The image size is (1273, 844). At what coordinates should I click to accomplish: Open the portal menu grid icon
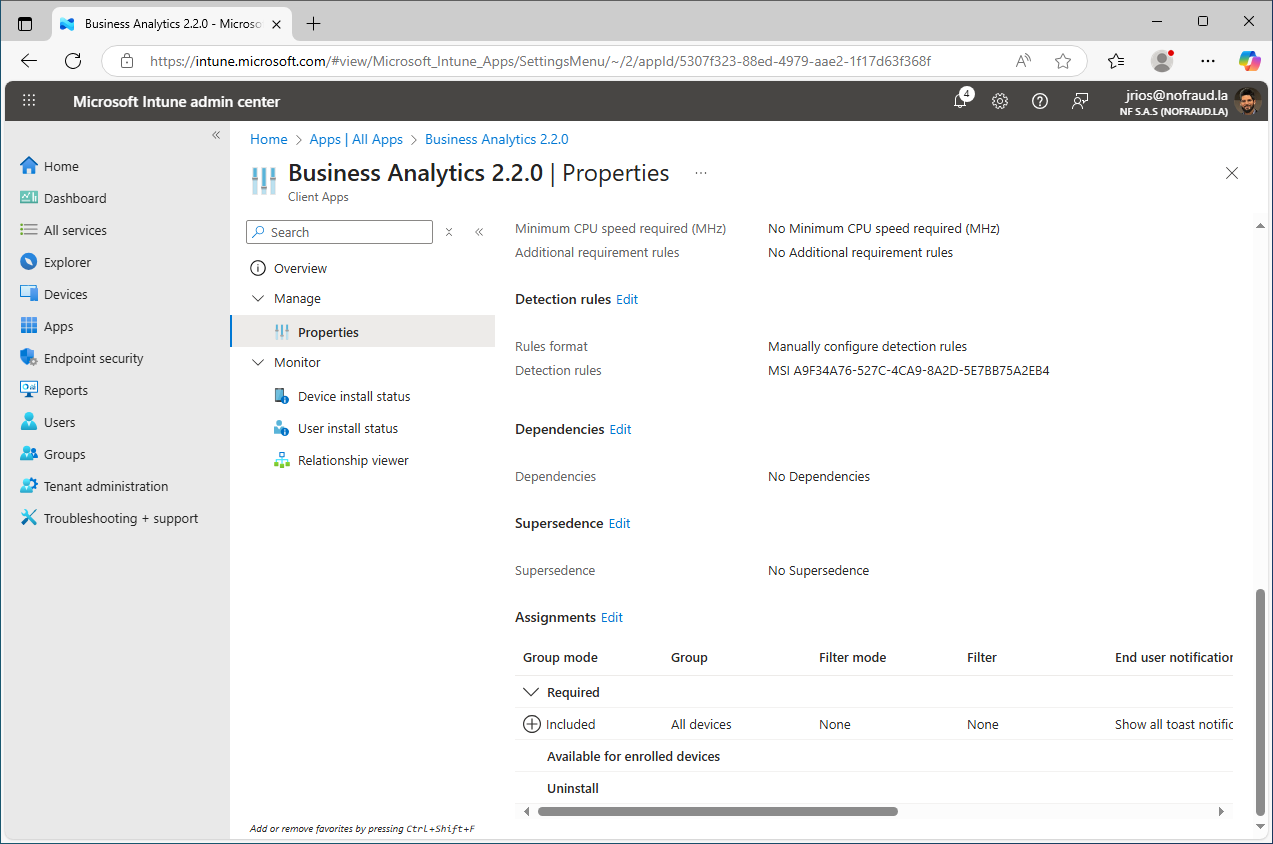(x=29, y=101)
